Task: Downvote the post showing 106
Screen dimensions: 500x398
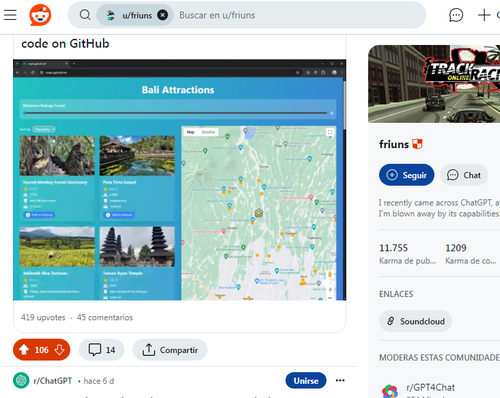Action: click(x=59, y=350)
